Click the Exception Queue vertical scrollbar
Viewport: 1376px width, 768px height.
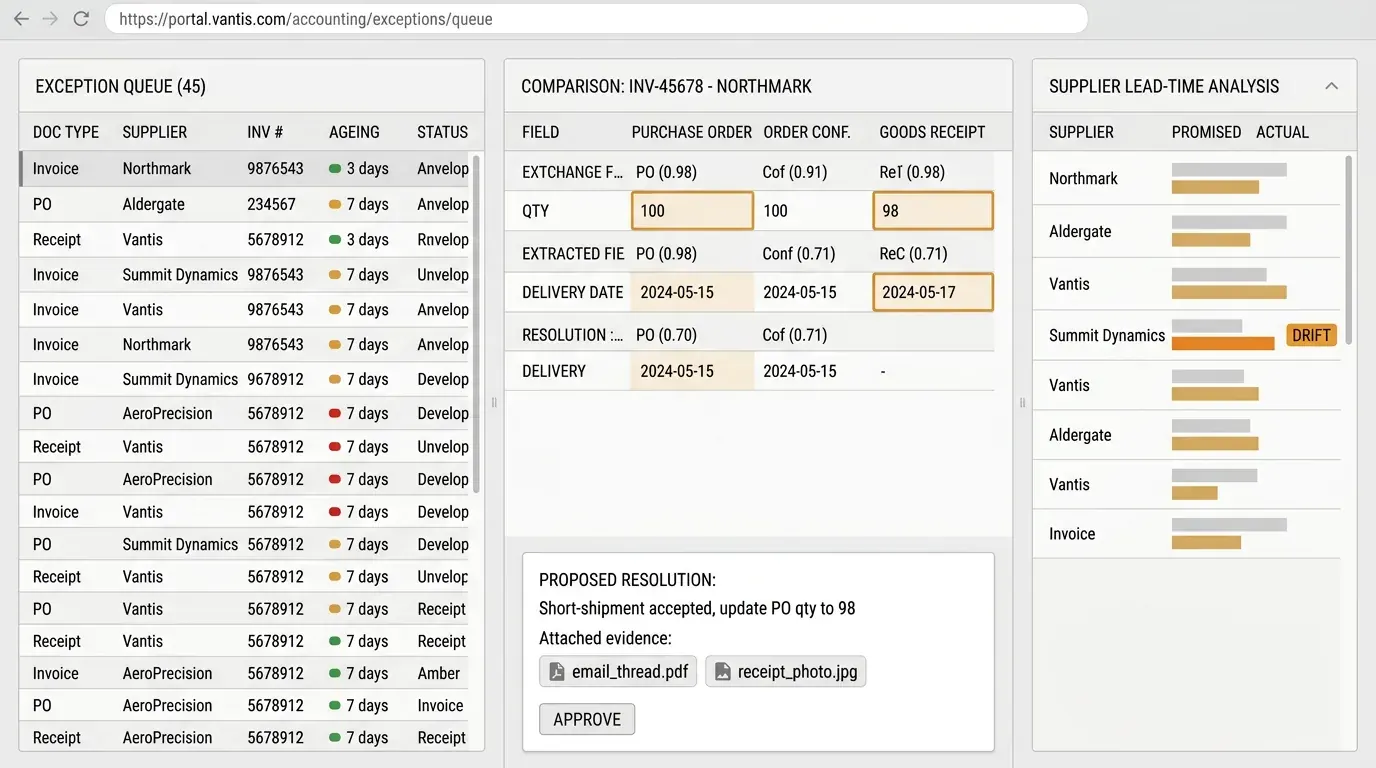[477, 323]
